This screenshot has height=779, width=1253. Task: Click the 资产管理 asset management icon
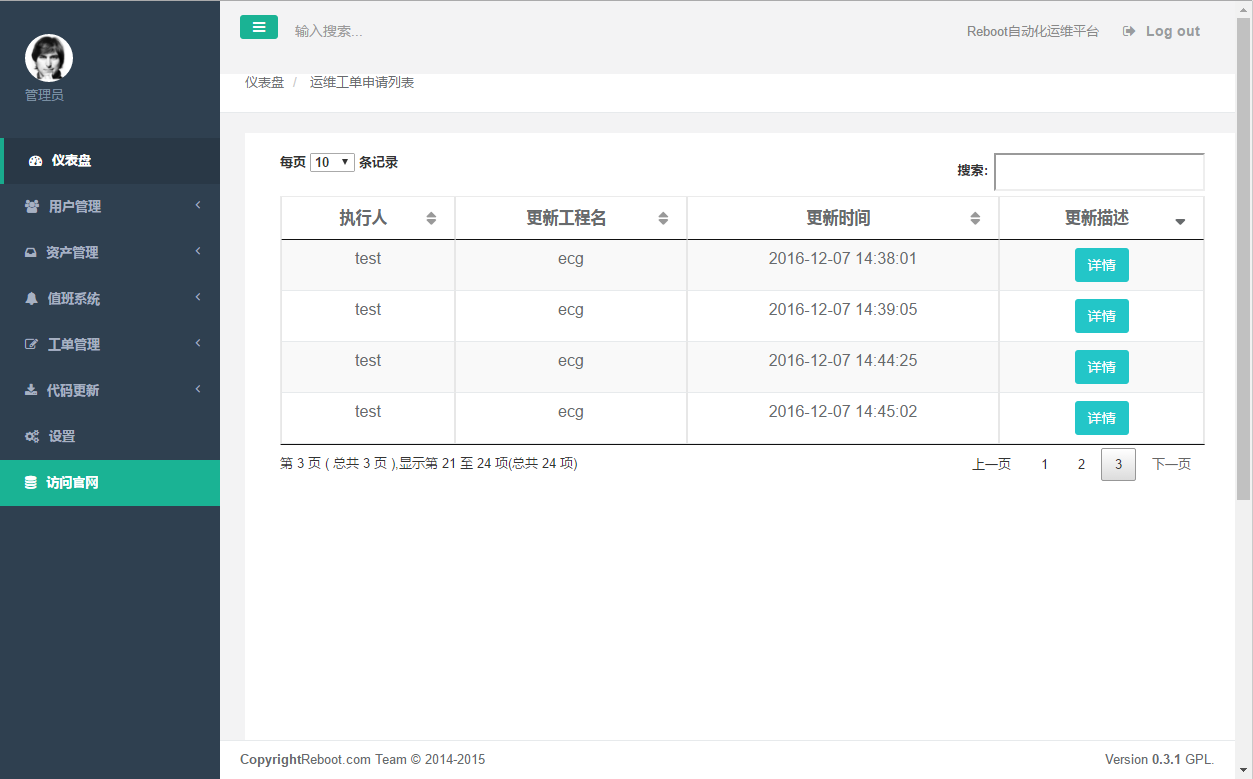32,252
